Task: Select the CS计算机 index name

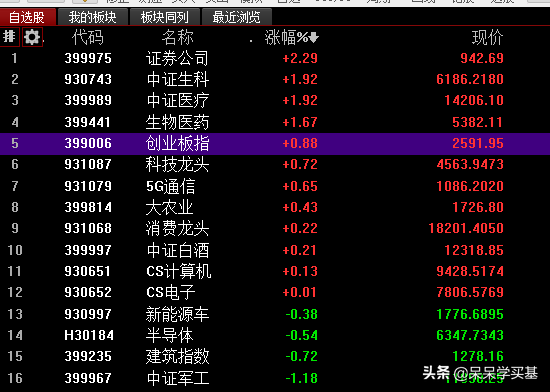Action: pos(179,271)
